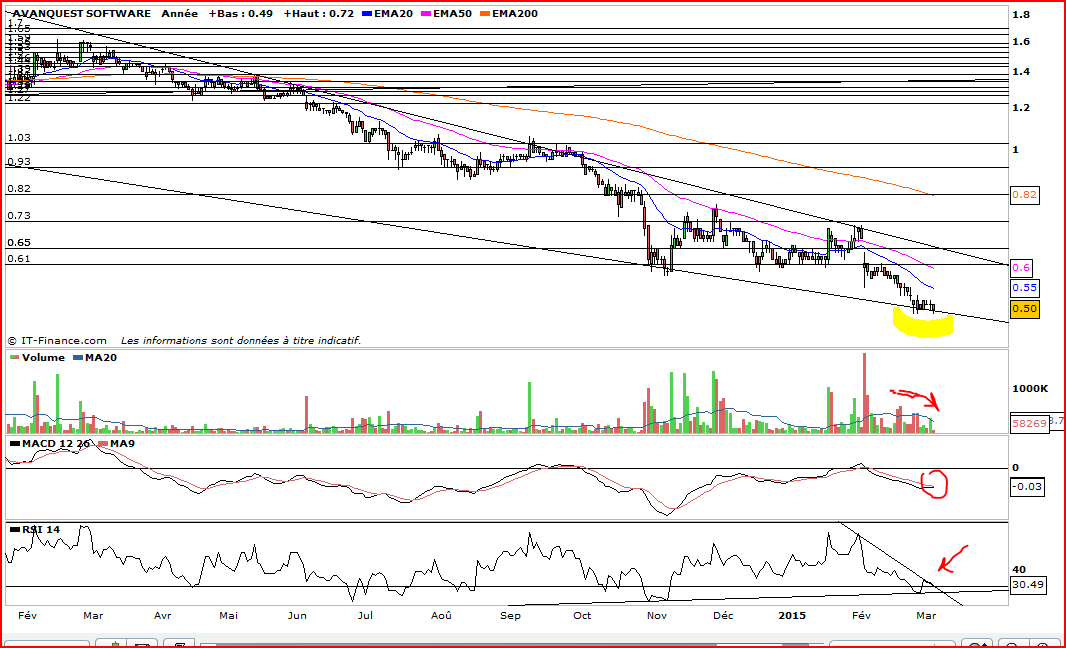This screenshot has width=1066, height=648.
Task: Click the +Haut : 0.72 high value
Action: [x=319, y=14]
